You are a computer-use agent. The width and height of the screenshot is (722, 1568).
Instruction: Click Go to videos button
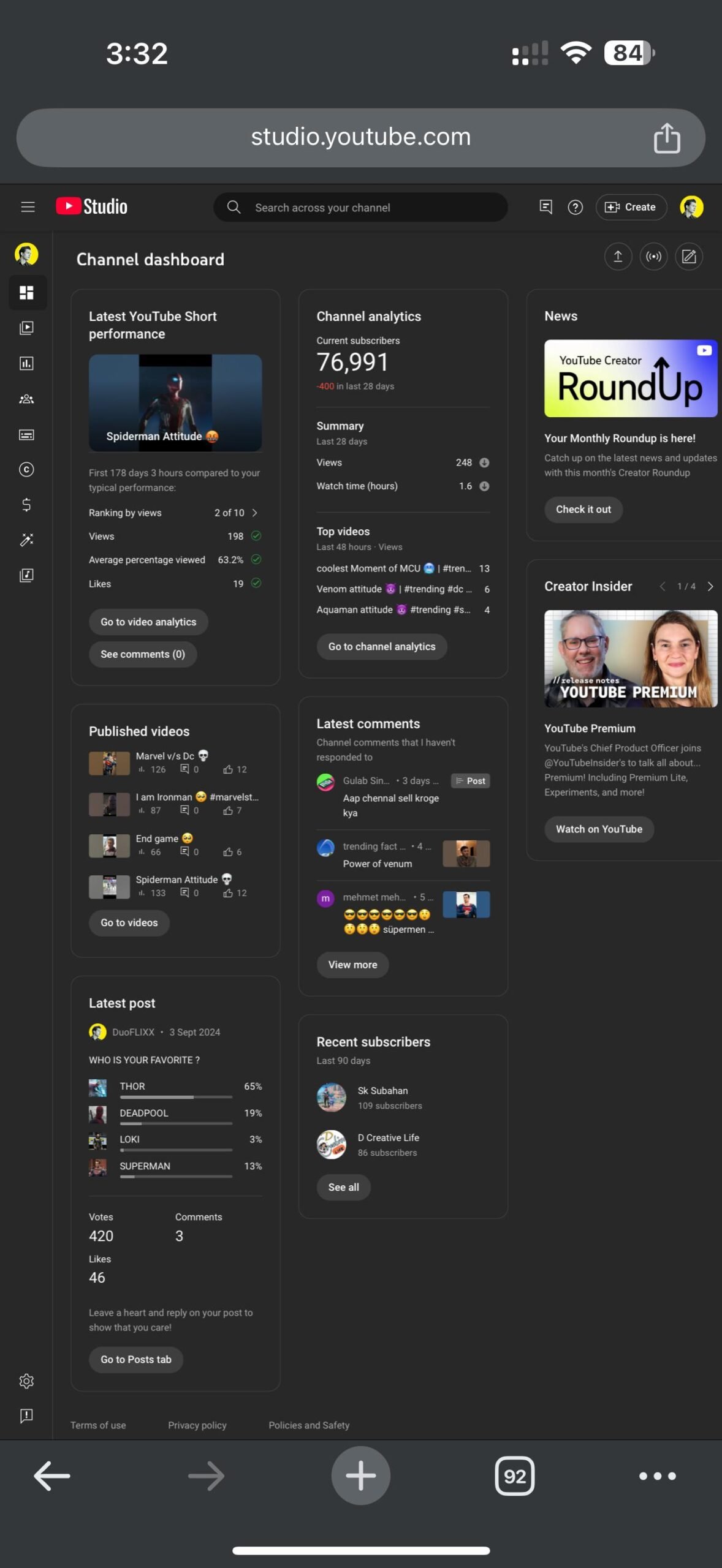coord(129,923)
